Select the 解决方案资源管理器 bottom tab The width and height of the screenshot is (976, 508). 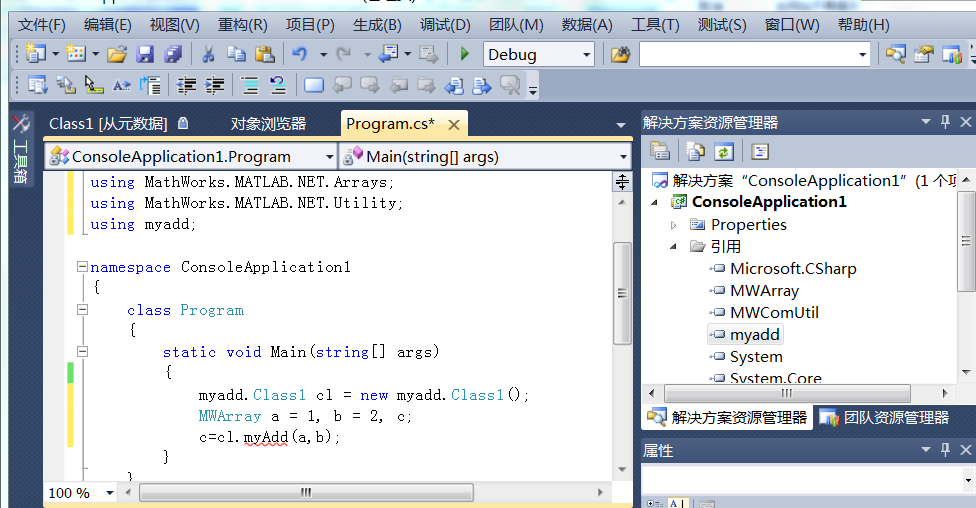point(727,418)
